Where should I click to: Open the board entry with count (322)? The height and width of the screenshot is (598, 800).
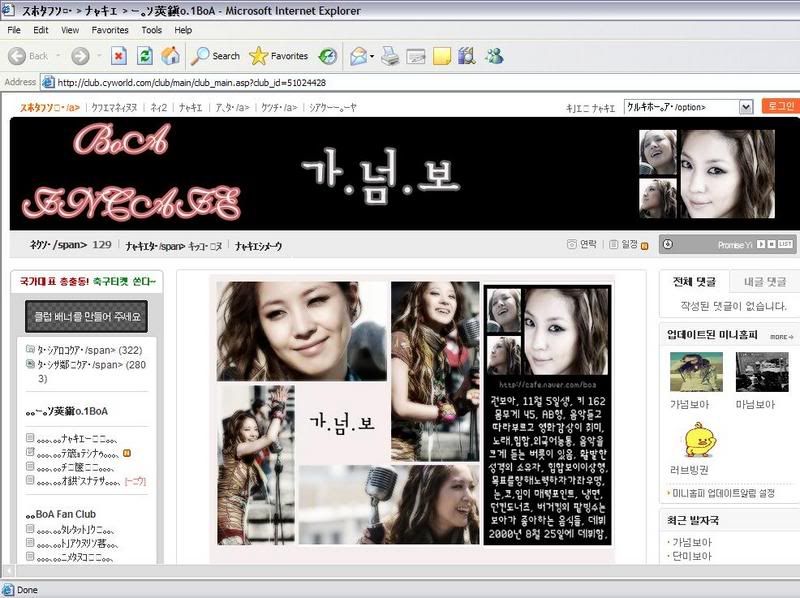pyautogui.click(x=90, y=350)
